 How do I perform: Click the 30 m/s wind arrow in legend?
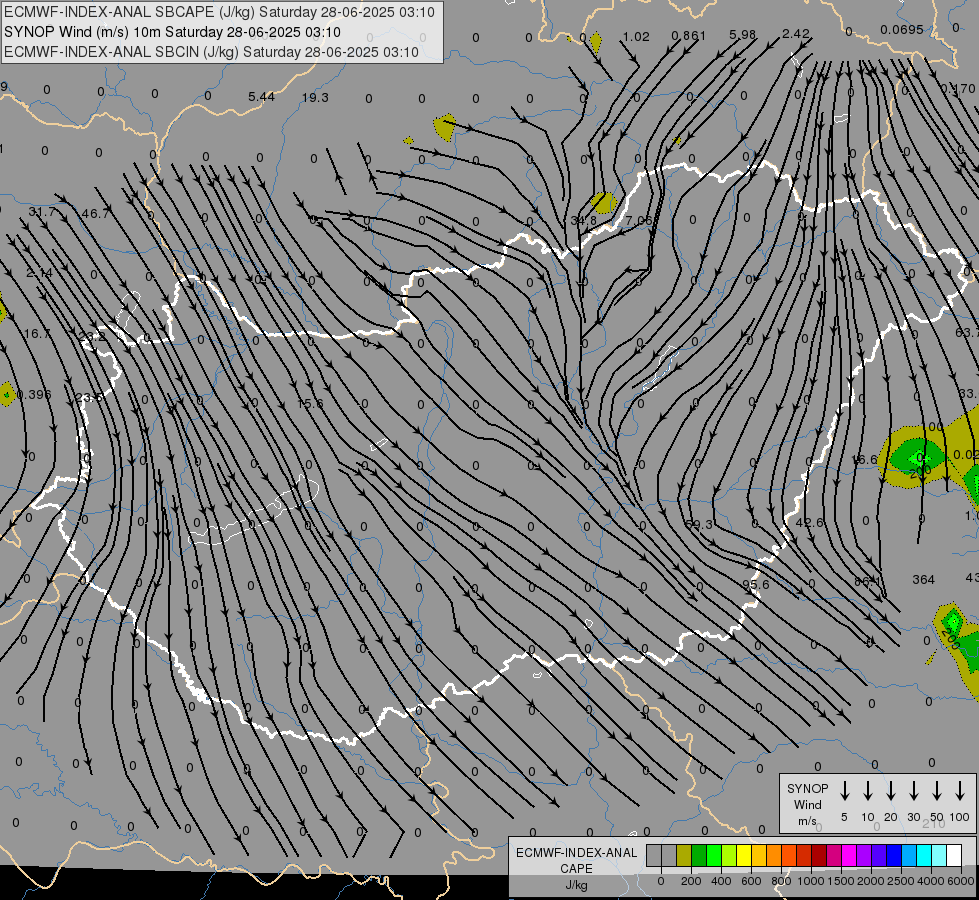914,791
